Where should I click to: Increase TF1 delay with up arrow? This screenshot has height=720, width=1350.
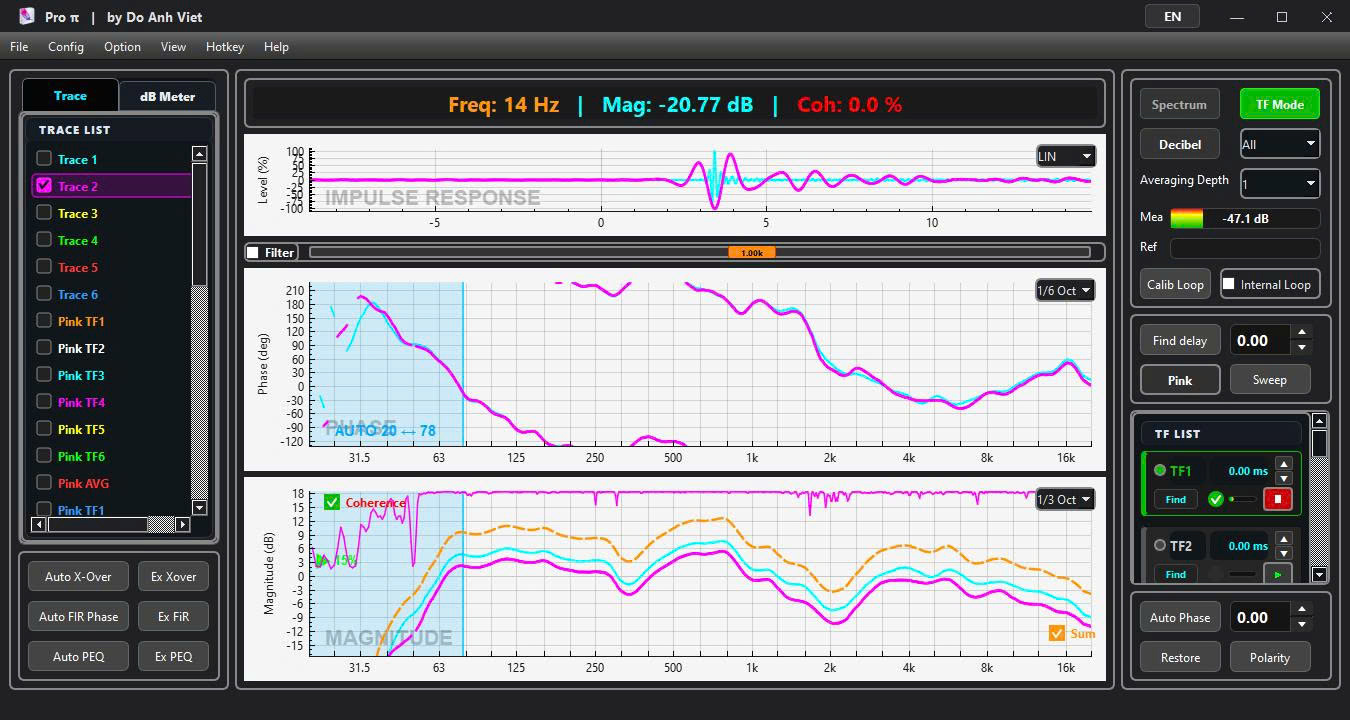click(x=1284, y=463)
